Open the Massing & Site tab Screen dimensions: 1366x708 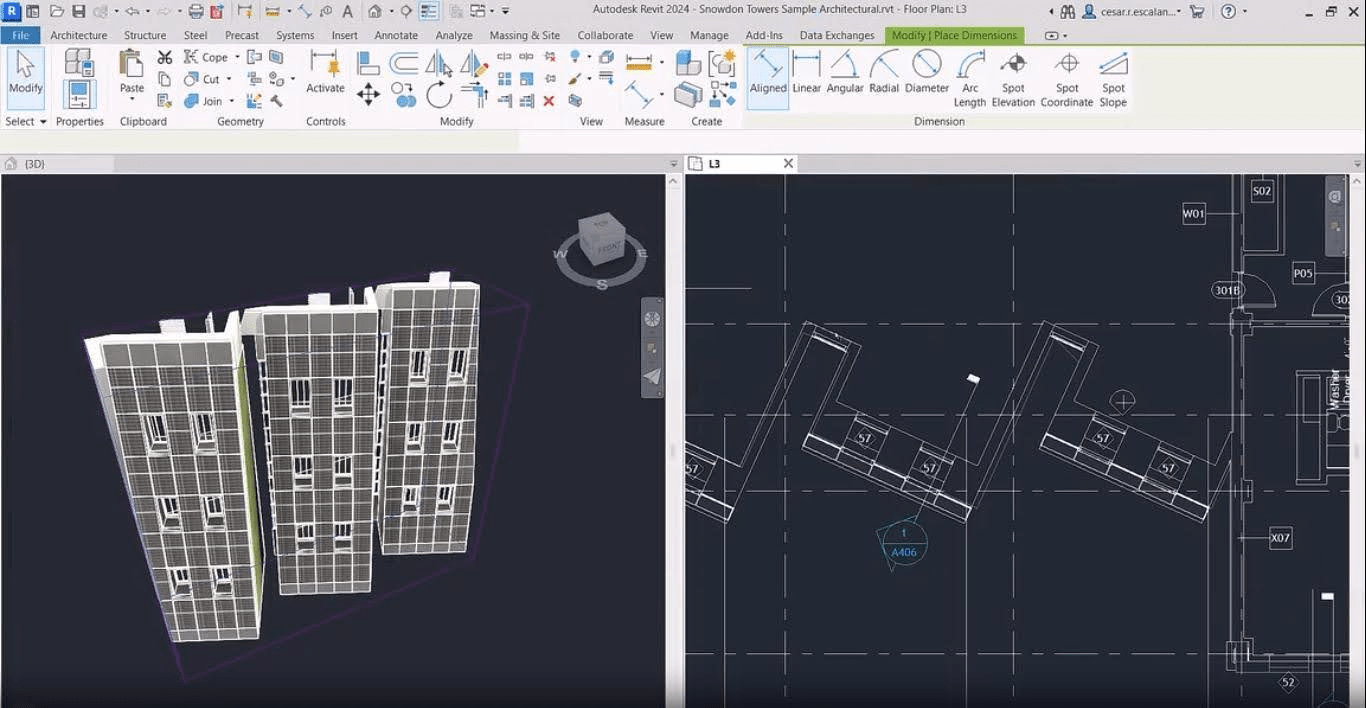pos(525,35)
